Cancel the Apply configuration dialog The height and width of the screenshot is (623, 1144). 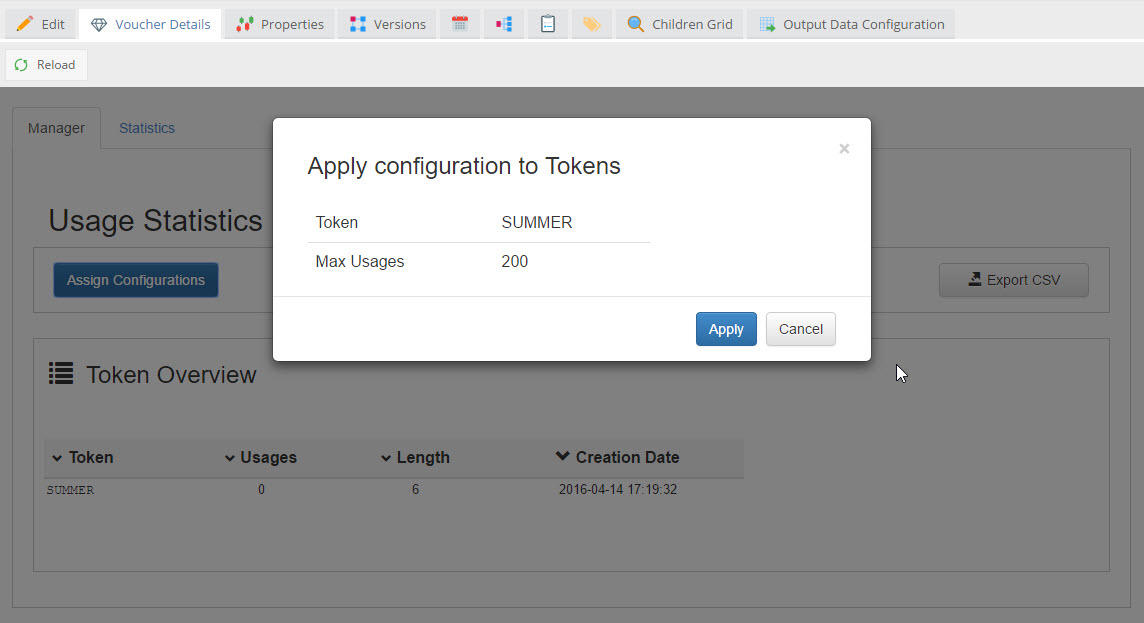(800, 329)
